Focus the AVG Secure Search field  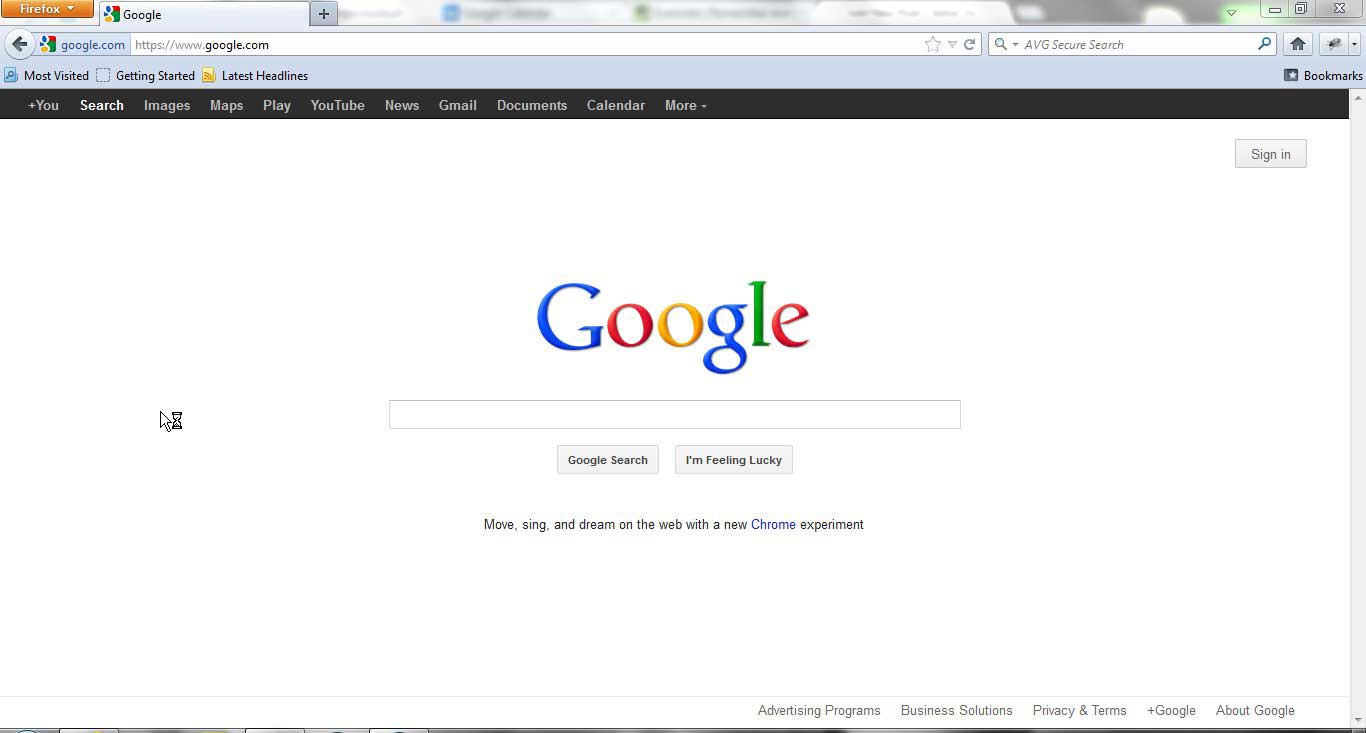click(x=1138, y=44)
